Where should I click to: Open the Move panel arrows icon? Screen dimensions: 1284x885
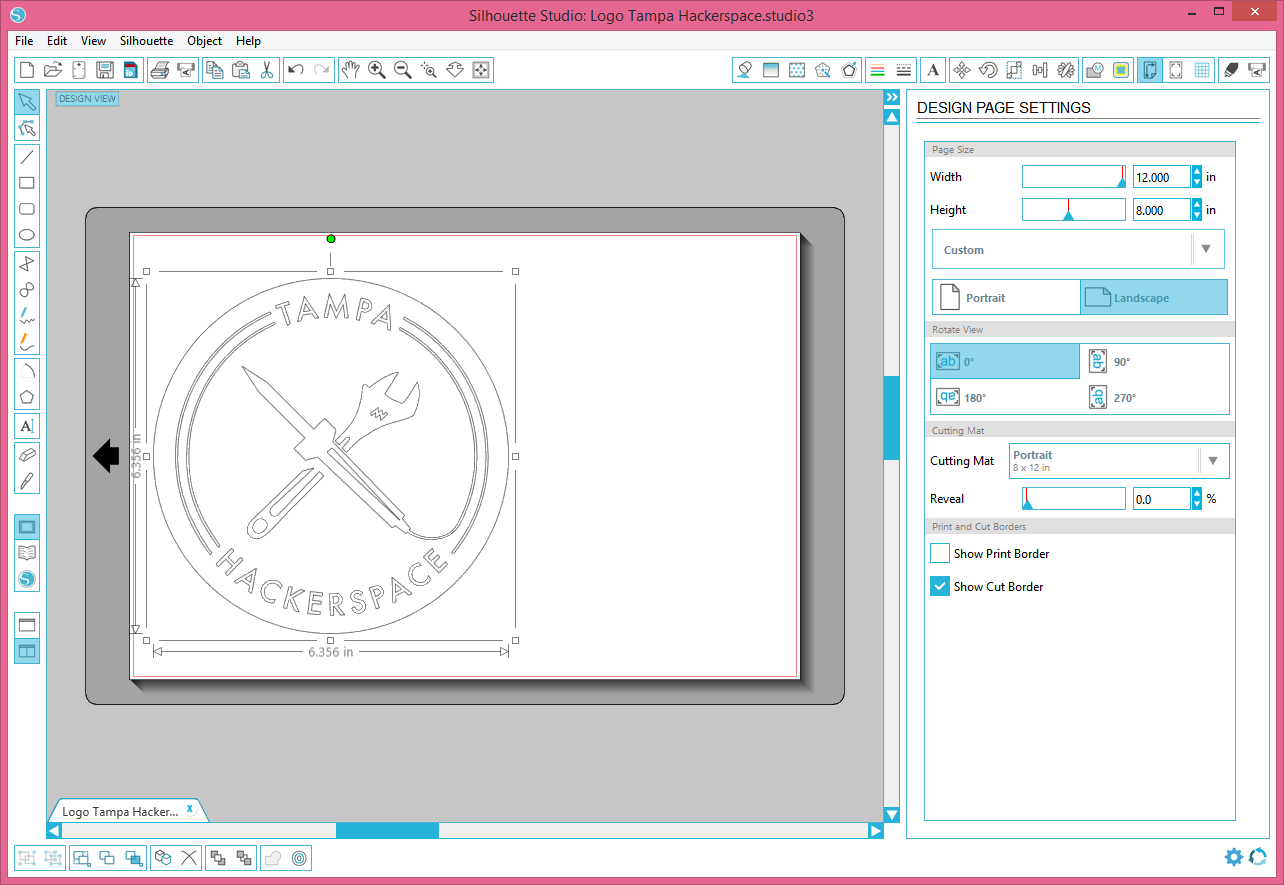pos(962,70)
